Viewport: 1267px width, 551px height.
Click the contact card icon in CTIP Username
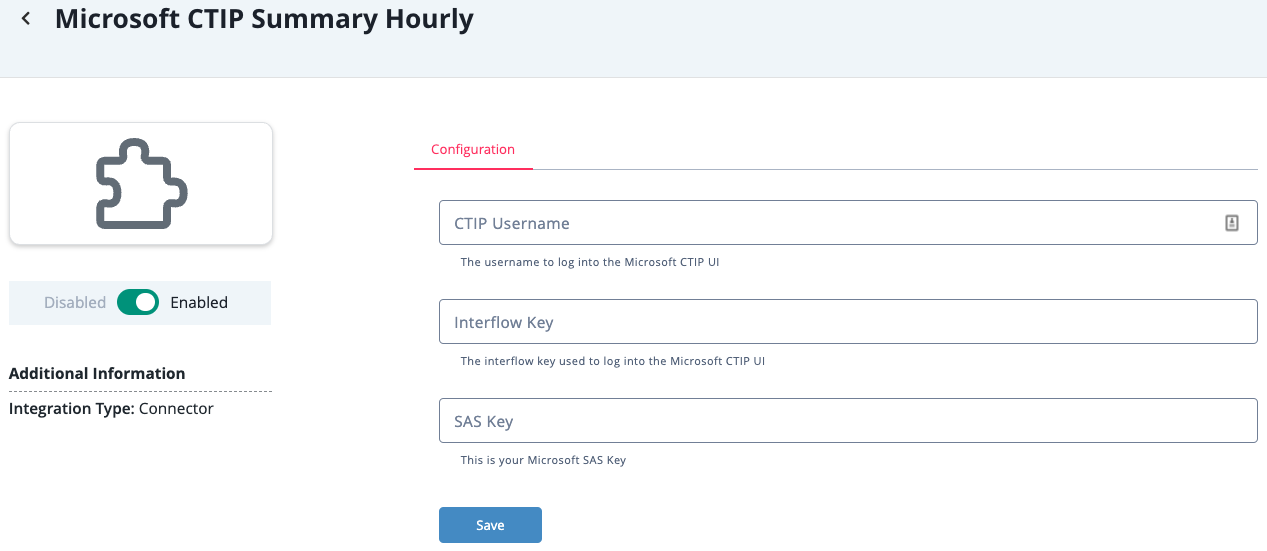[1232, 223]
